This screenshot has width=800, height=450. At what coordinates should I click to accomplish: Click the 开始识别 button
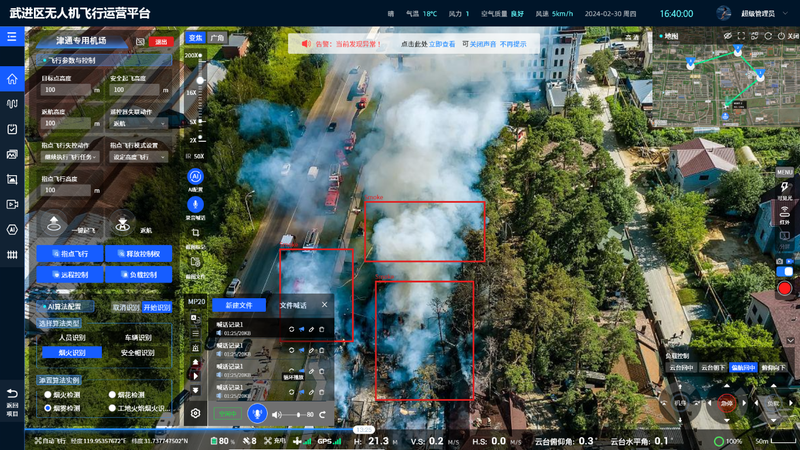(157, 307)
